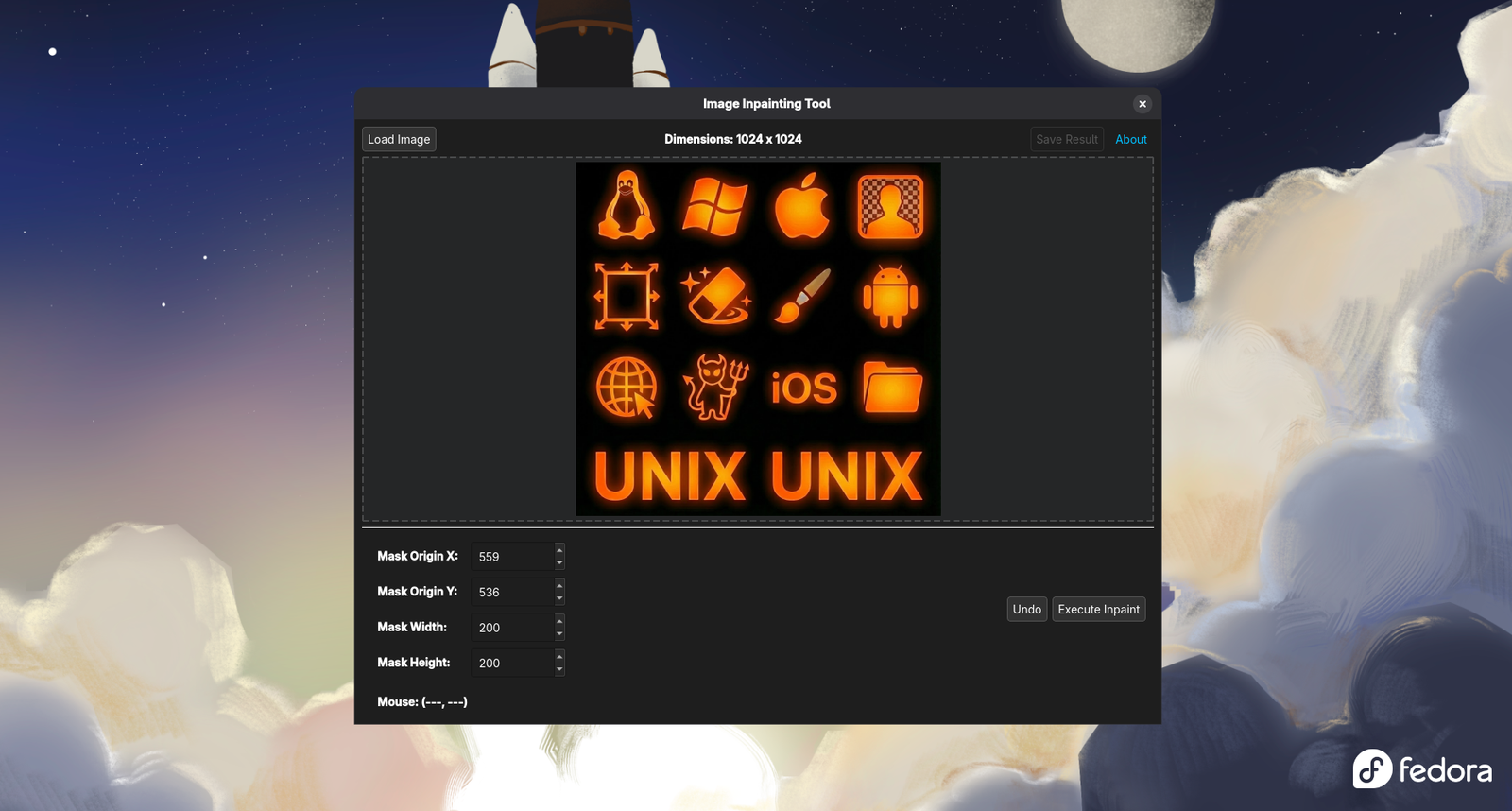Increase Mask Origin X with up arrow

pyautogui.click(x=559, y=549)
